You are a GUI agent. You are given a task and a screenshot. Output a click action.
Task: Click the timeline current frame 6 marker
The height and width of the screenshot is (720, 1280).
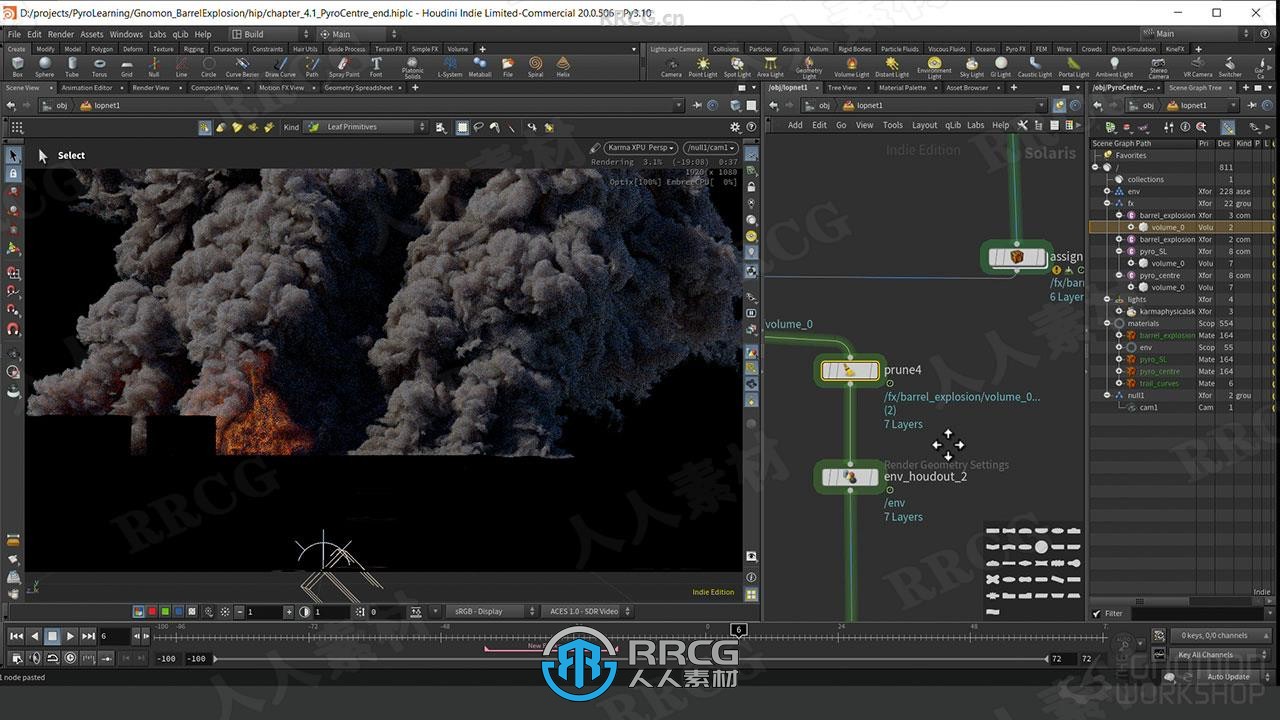point(738,629)
